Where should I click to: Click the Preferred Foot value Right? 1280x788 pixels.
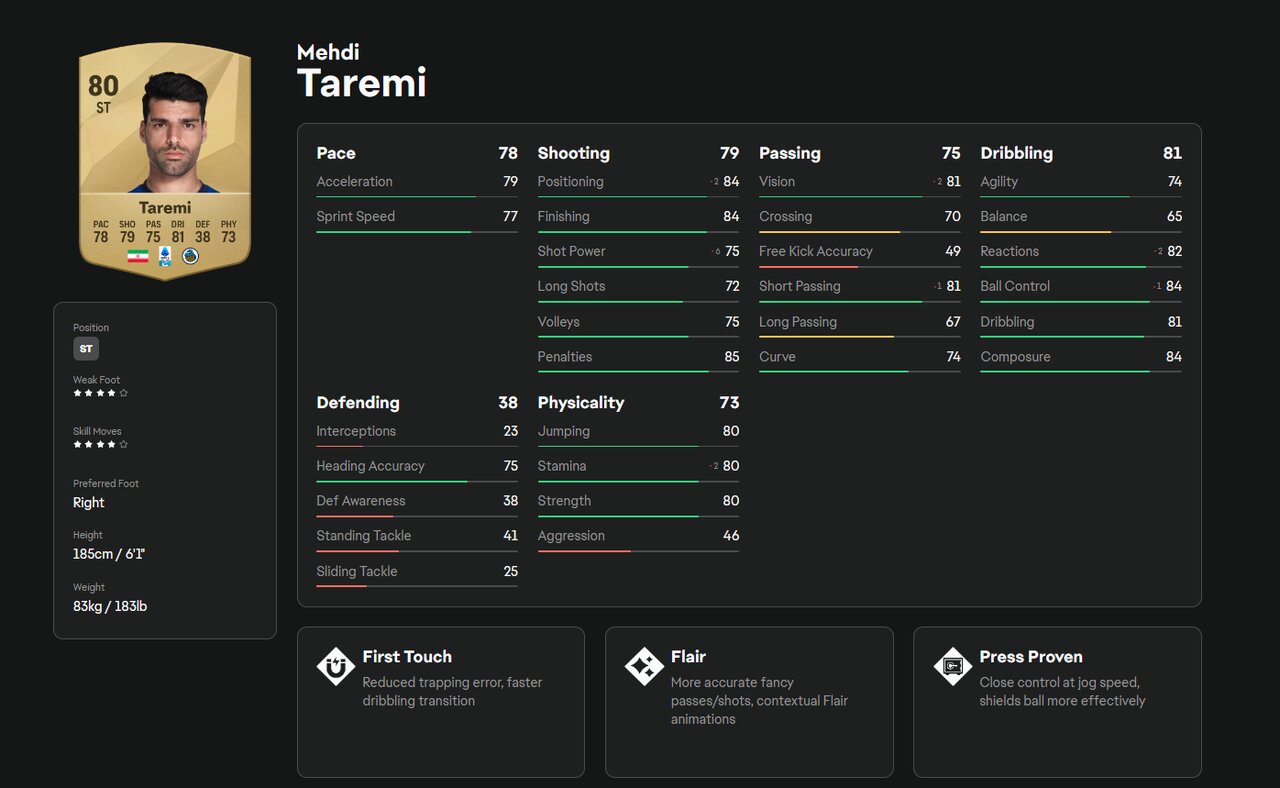click(89, 503)
